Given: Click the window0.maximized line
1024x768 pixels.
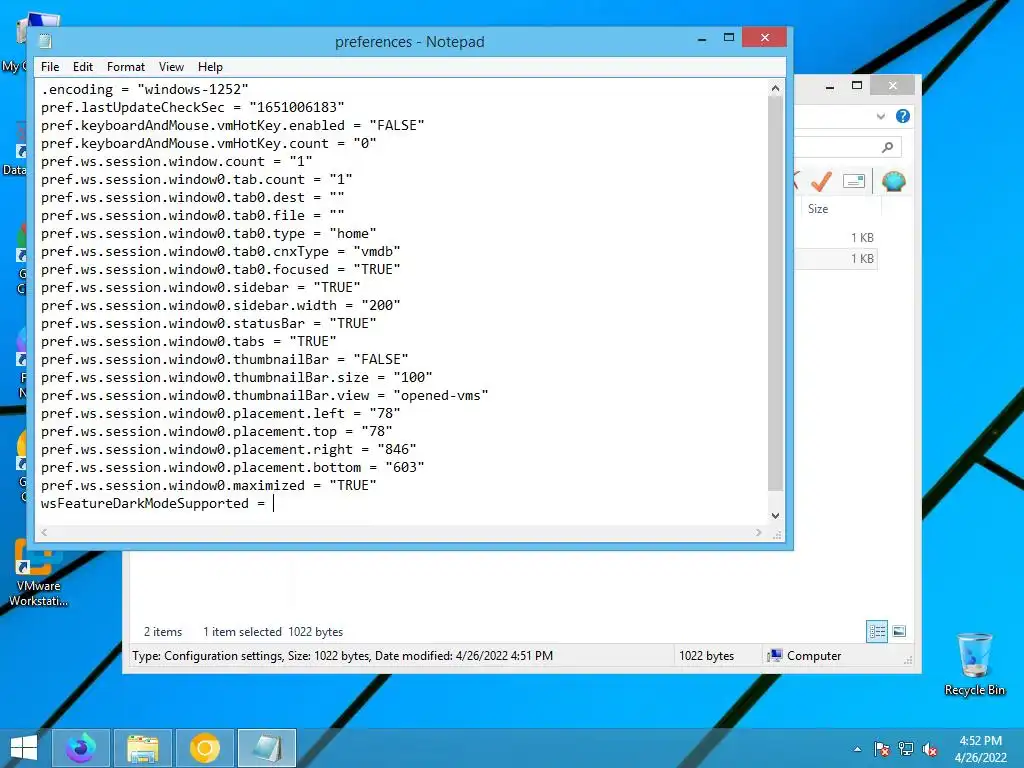Looking at the screenshot, I should 208,485.
